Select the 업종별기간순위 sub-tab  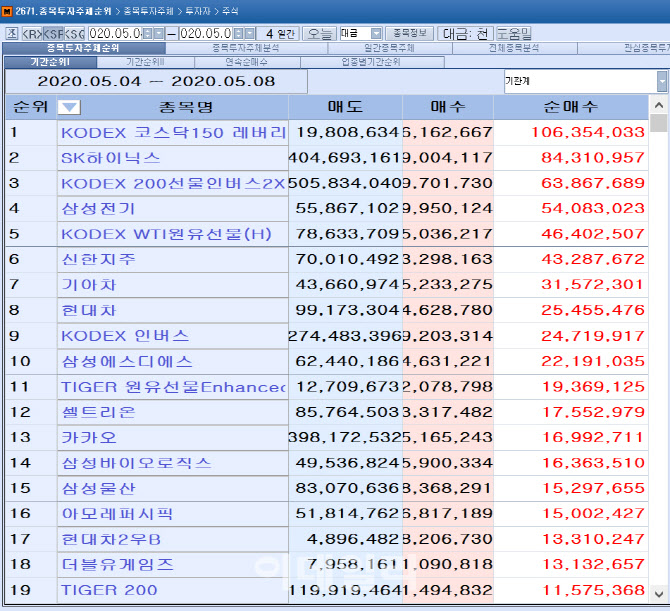tap(372, 62)
